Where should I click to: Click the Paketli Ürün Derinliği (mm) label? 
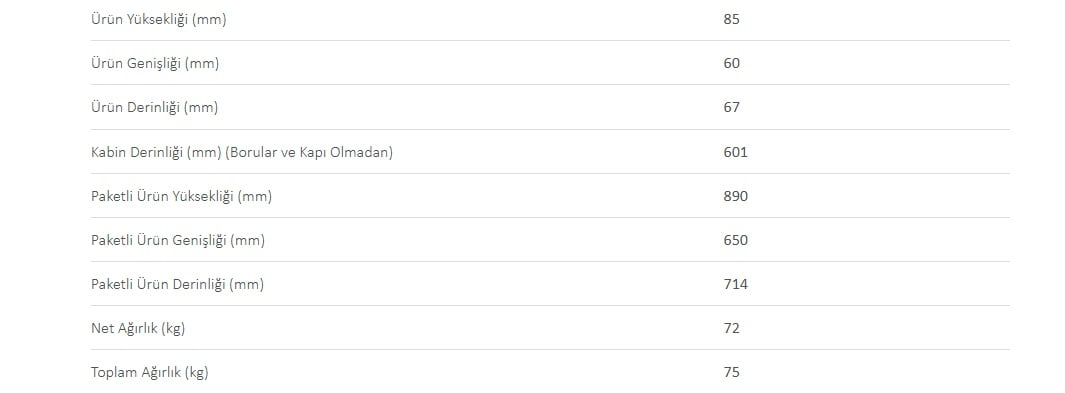[x=177, y=285]
